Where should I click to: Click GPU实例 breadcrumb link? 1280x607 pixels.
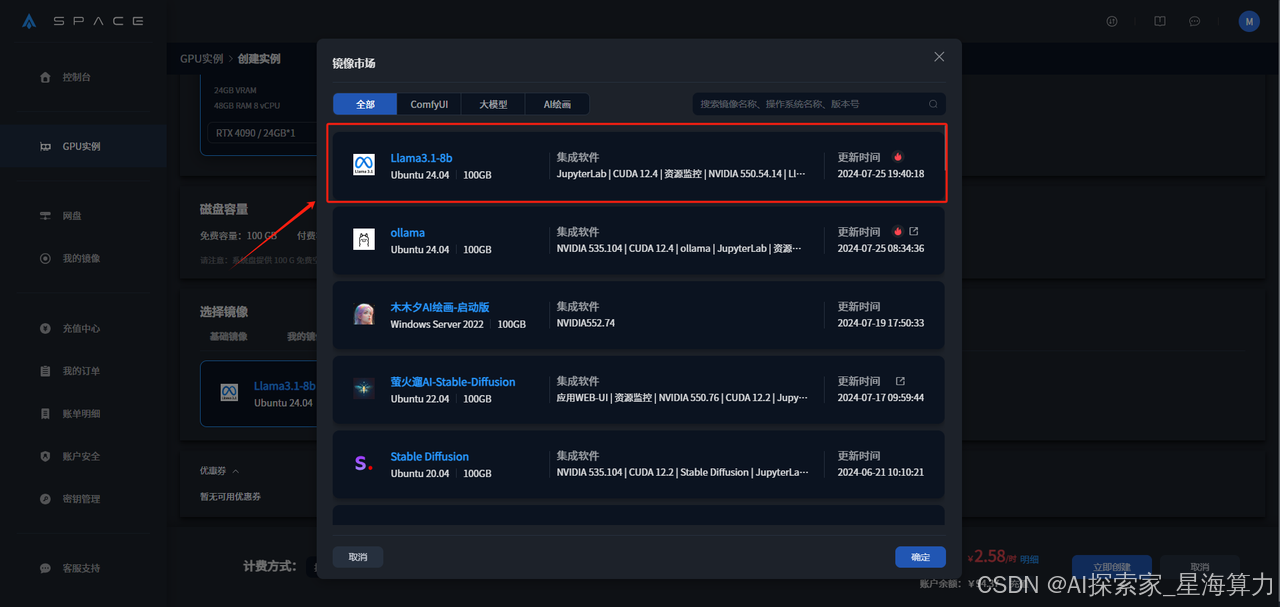coord(201,59)
